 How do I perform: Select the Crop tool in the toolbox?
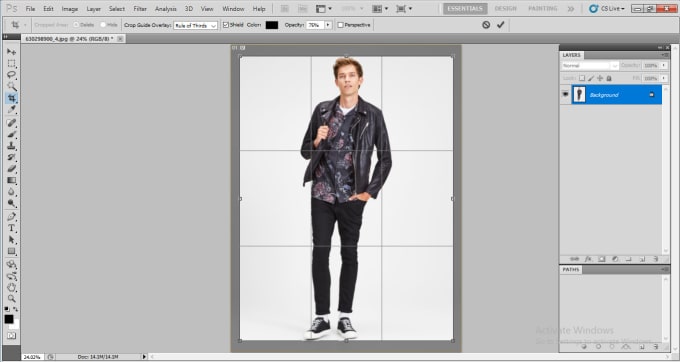click(x=11, y=98)
